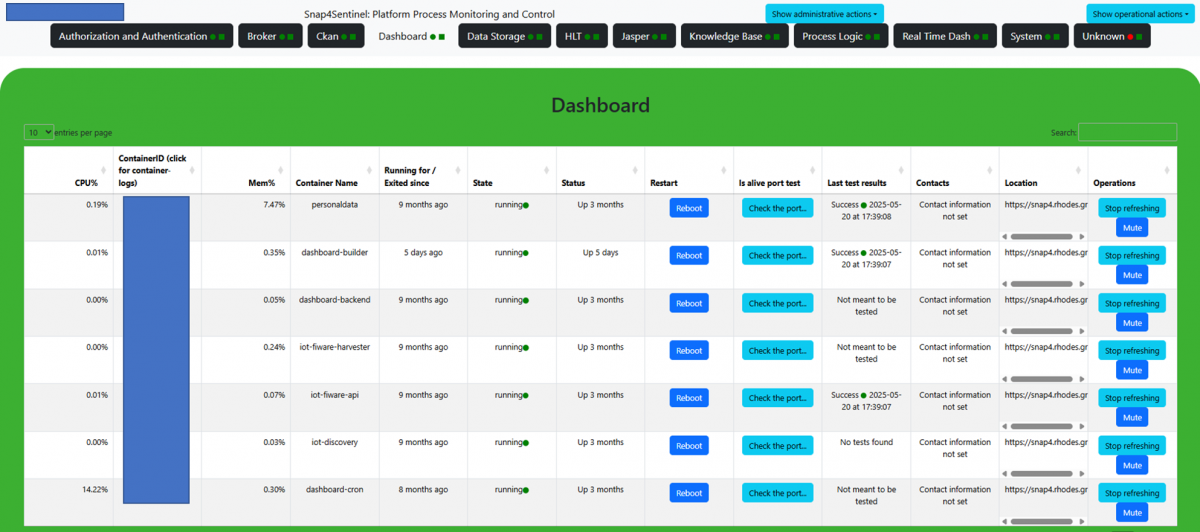Click Location scrollbar in personaldata row
Image resolution: width=1200 pixels, height=532 pixels.
(1041, 237)
